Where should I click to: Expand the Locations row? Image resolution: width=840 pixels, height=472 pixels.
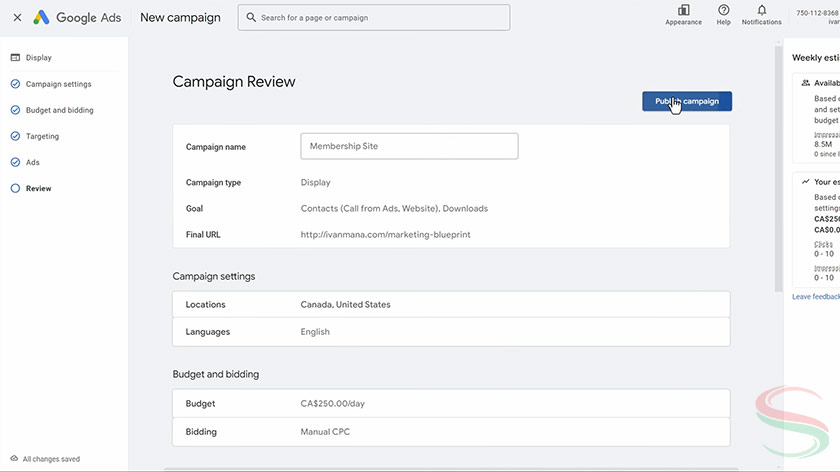tap(451, 305)
